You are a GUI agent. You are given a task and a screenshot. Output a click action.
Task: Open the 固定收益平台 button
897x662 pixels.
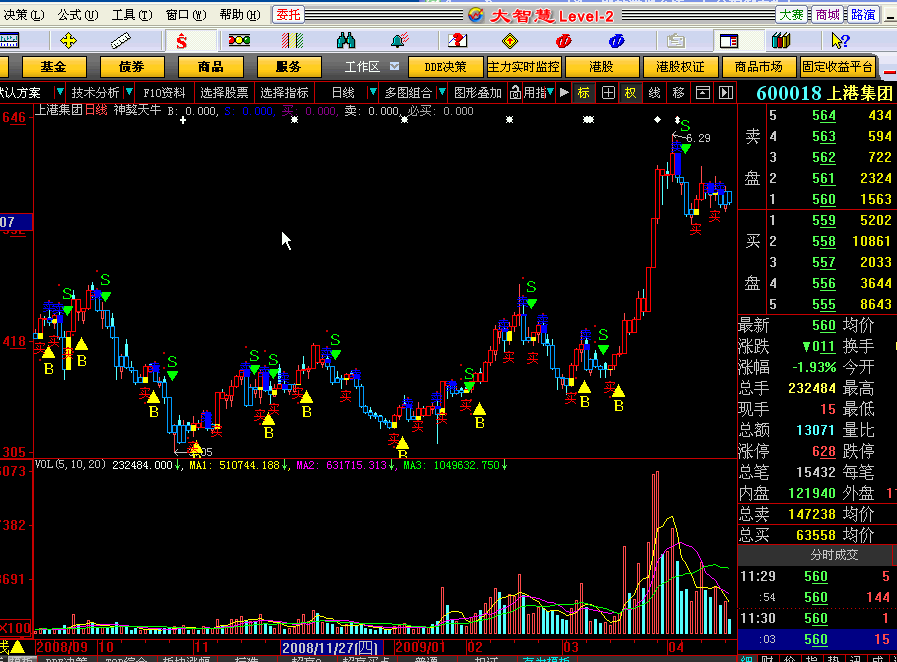[x=838, y=67]
